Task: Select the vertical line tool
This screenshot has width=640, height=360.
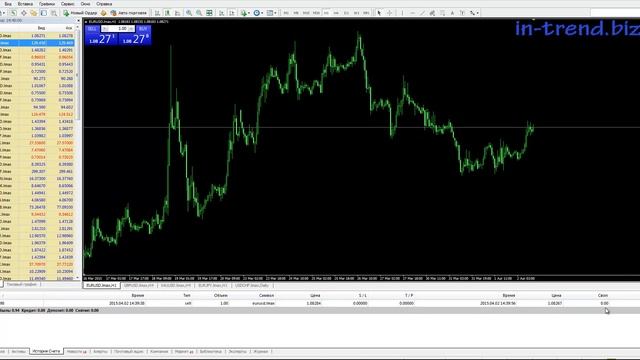Action: [402, 13]
